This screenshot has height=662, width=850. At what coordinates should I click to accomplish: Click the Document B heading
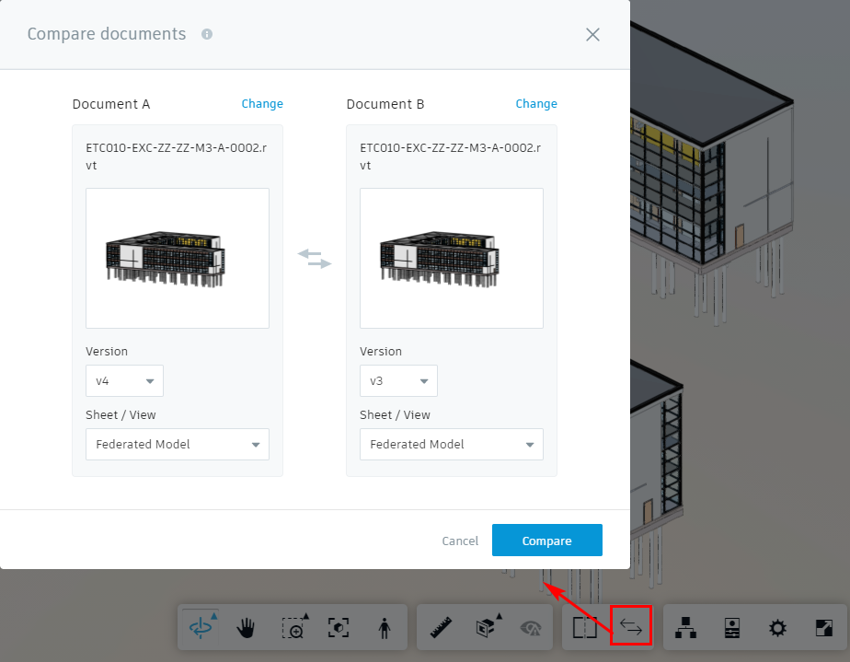coord(385,104)
